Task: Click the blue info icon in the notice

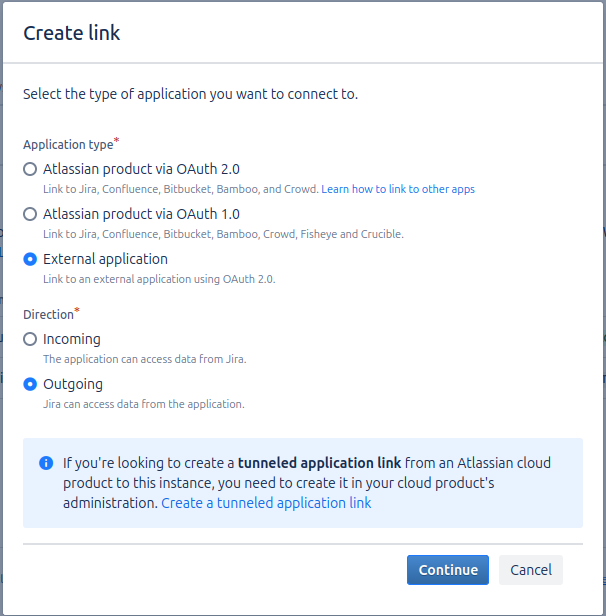Action: tap(46, 463)
